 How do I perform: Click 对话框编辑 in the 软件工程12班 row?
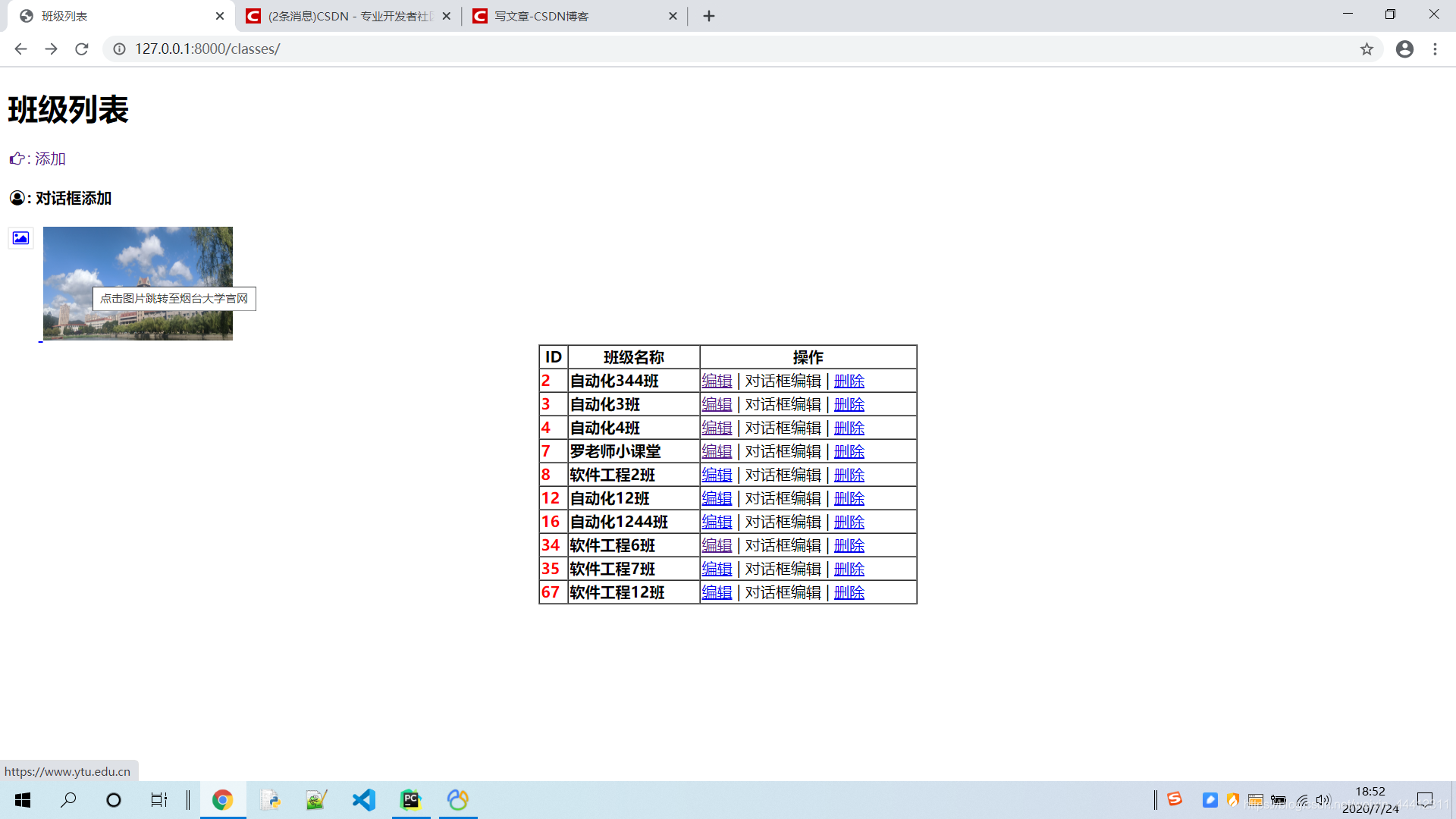783,592
